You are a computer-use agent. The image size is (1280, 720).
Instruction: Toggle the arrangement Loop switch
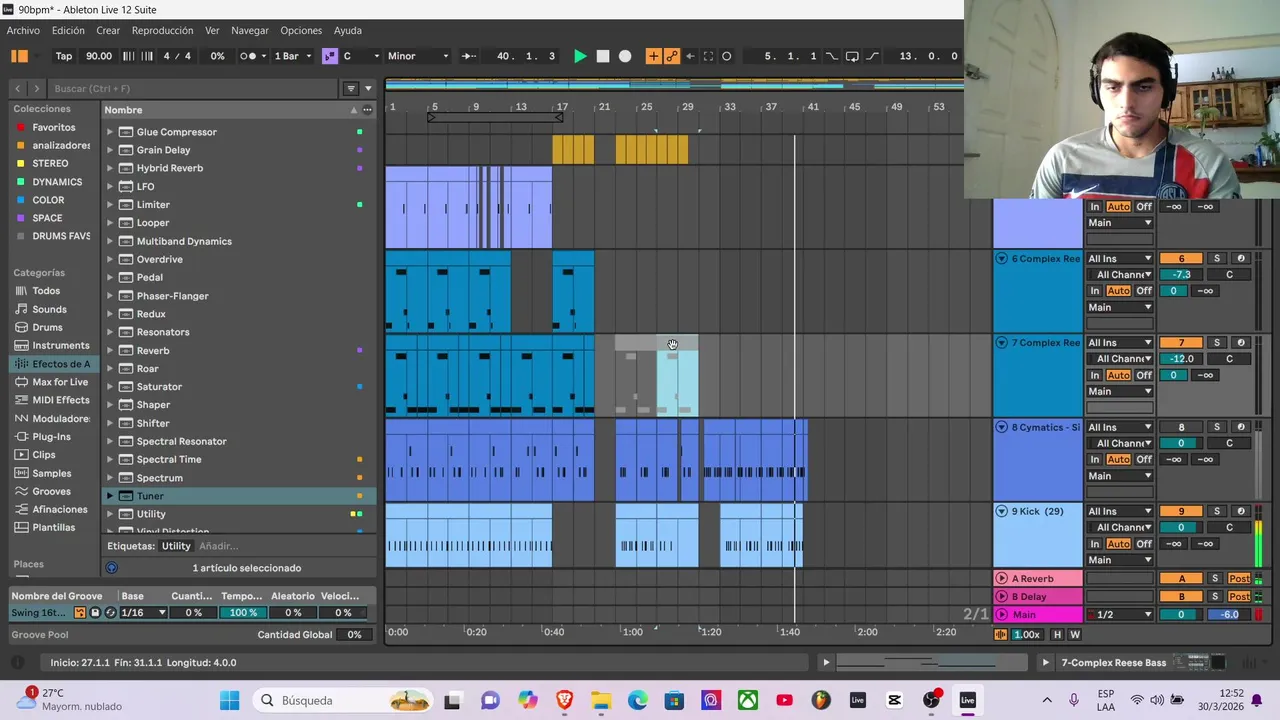point(852,56)
